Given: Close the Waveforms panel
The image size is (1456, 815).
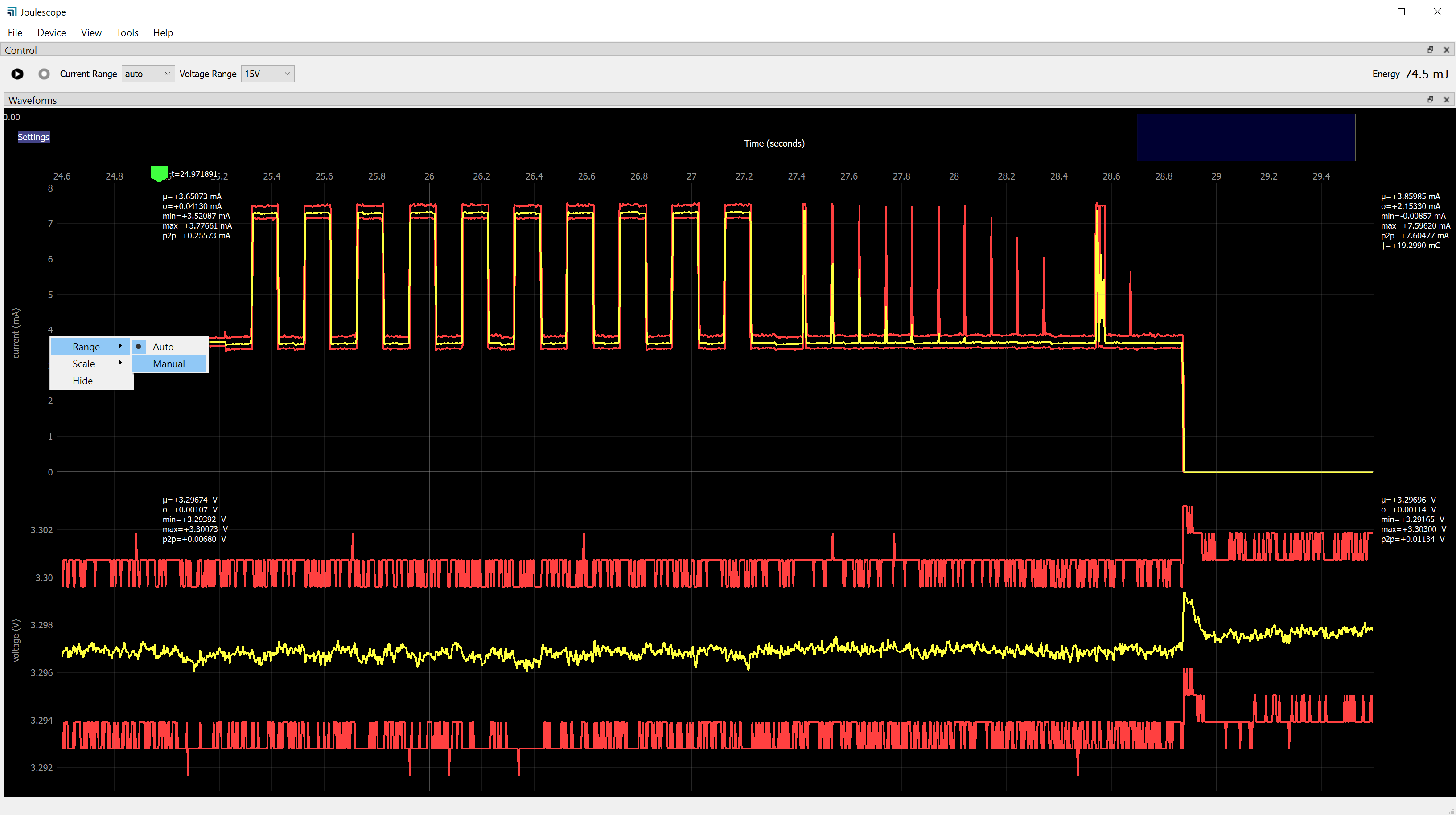Looking at the screenshot, I should point(1446,99).
